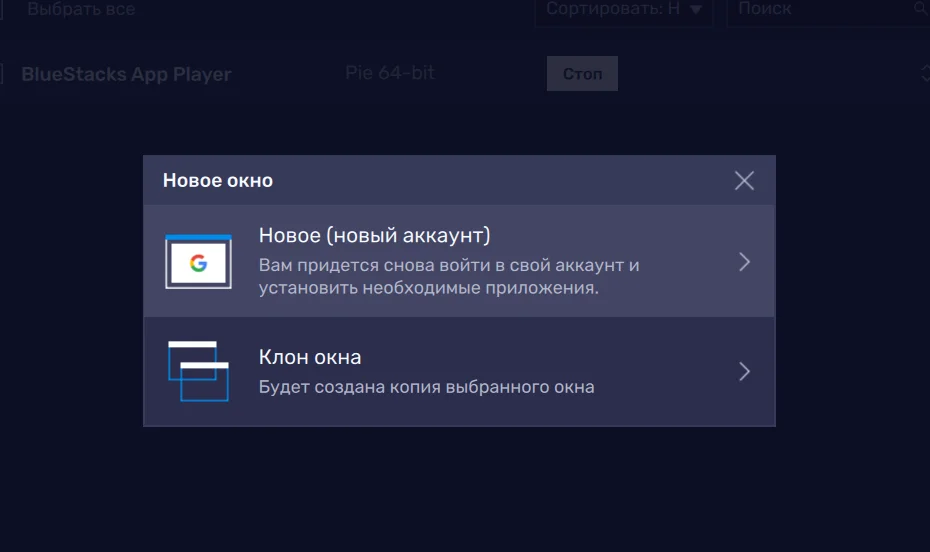The width and height of the screenshot is (930, 552).
Task: Click the Выбрать все label text
Action: click(81, 10)
